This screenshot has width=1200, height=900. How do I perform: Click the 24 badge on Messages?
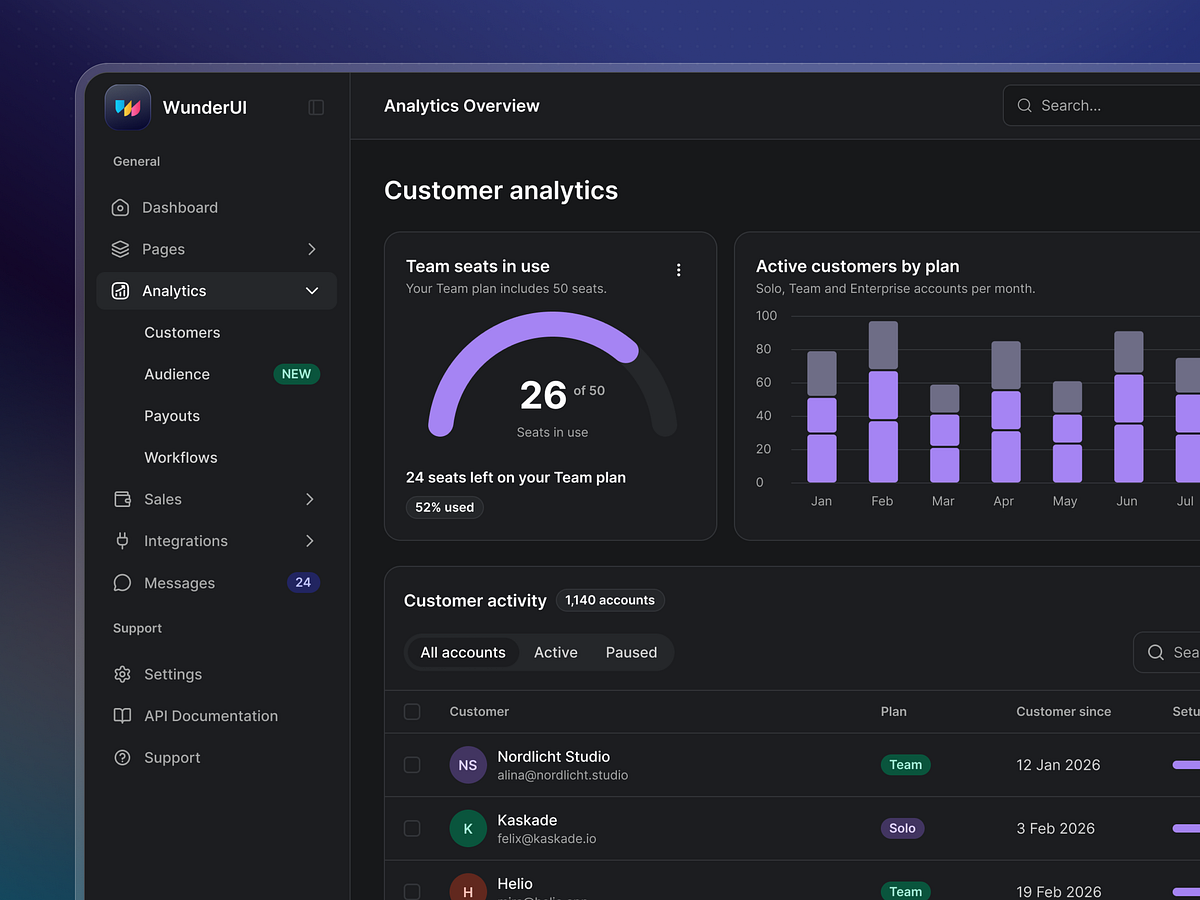pyautogui.click(x=303, y=582)
